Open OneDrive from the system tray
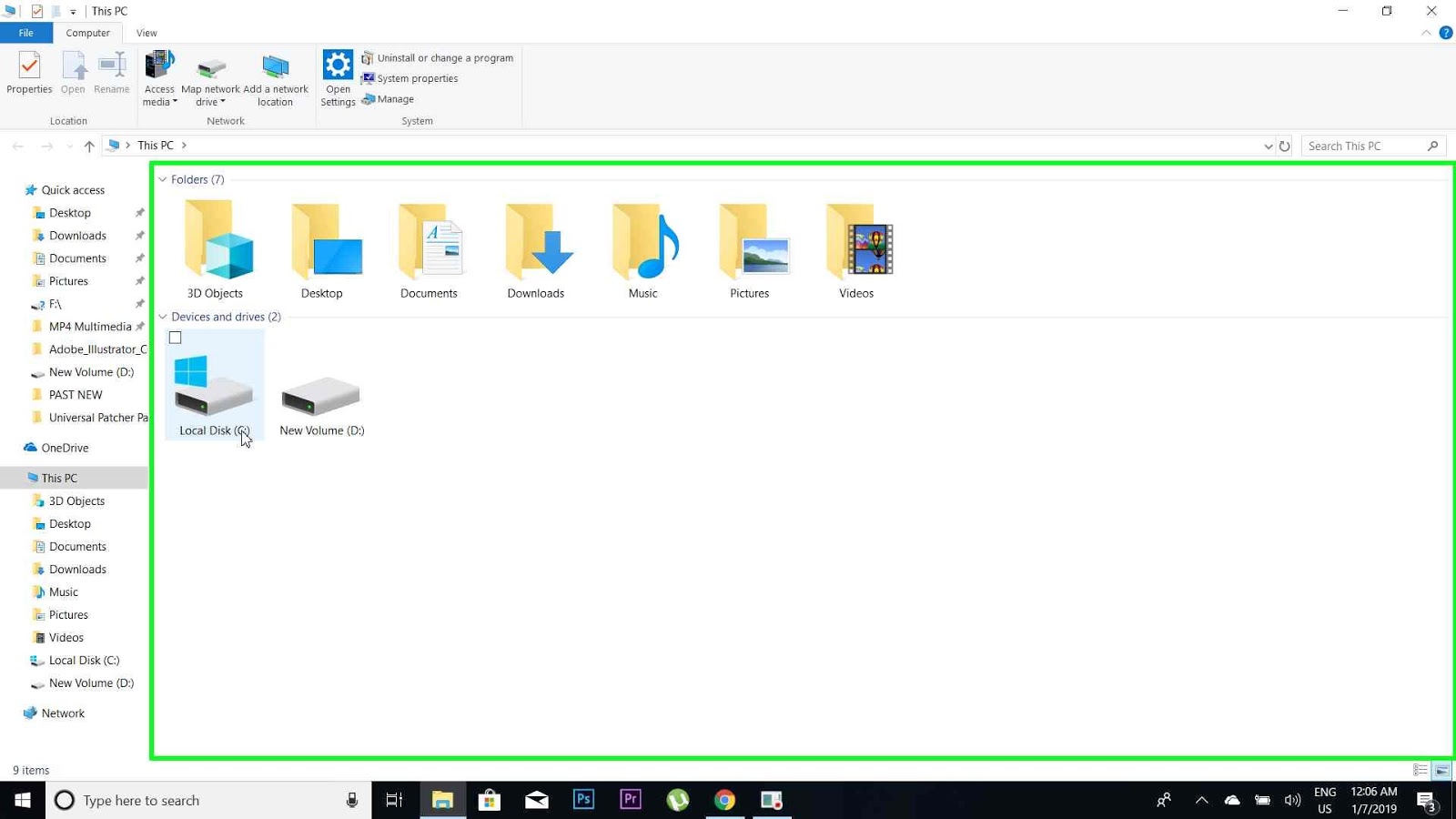This screenshot has width=1456, height=819. (1232, 800)
